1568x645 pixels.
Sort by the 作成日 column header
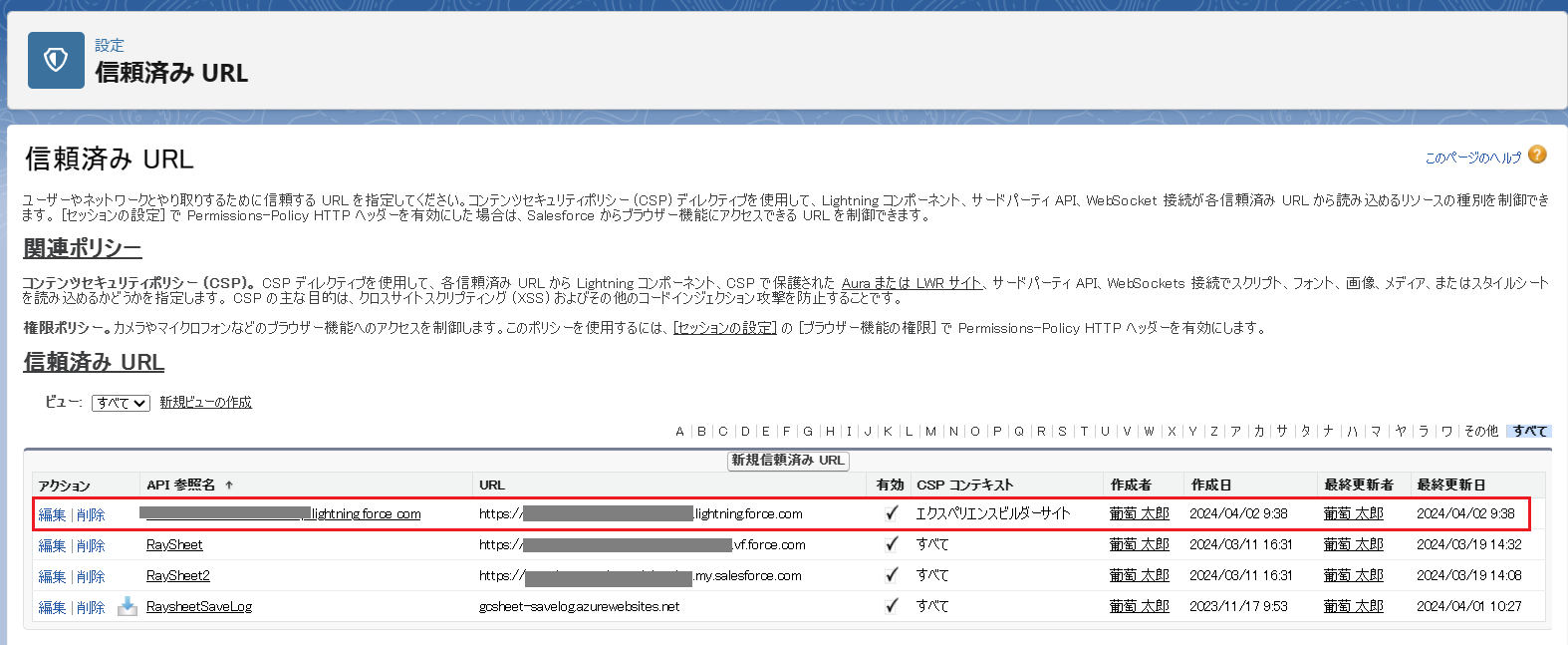pyautogui.click(x=1210, y=485)
